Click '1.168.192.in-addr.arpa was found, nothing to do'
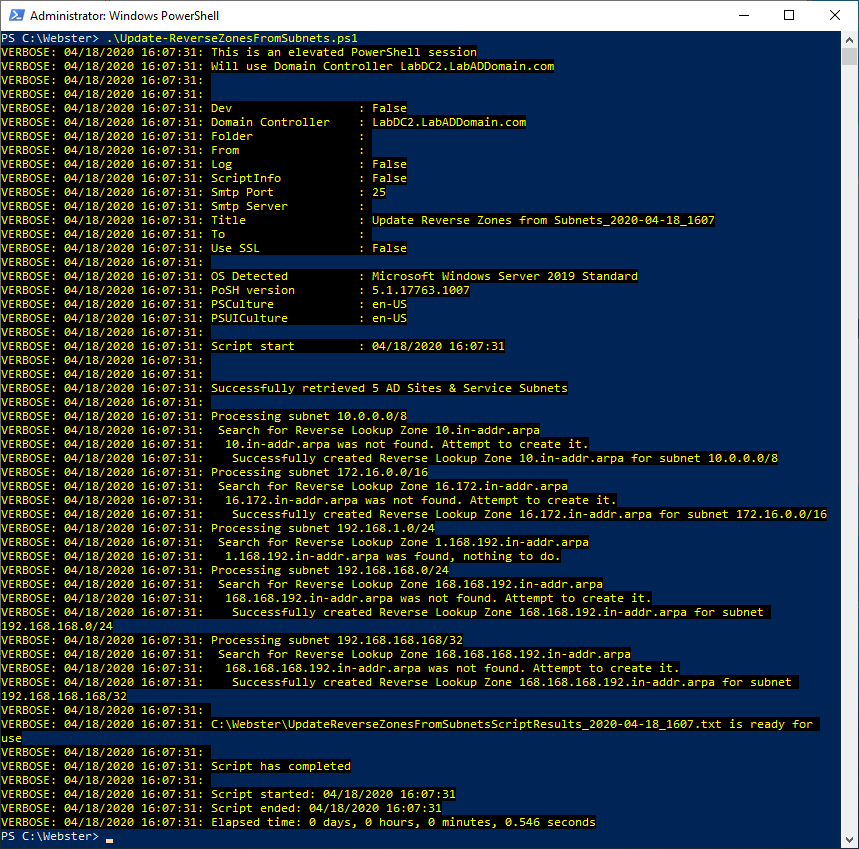This screenshot has width=859, height=849. [x=392, y=556]
